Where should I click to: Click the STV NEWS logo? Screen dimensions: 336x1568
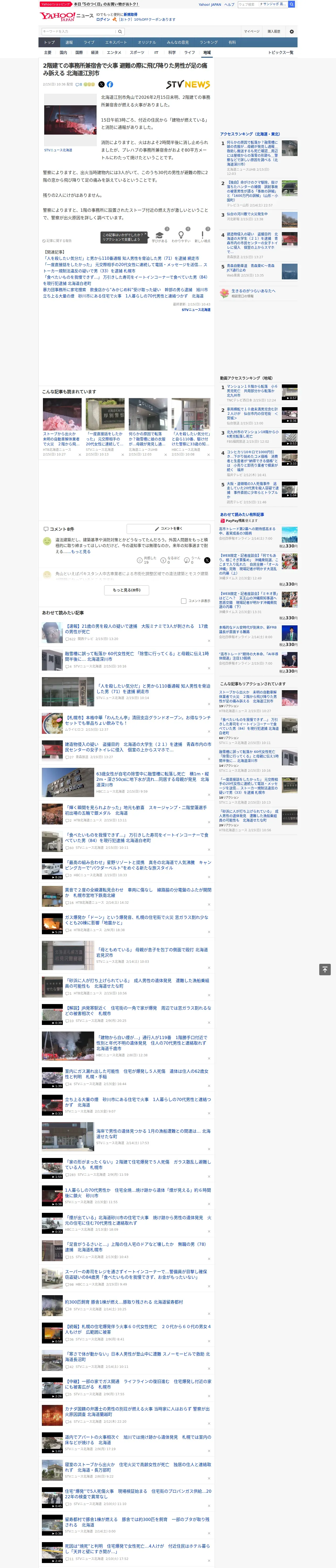pos(188,85)
